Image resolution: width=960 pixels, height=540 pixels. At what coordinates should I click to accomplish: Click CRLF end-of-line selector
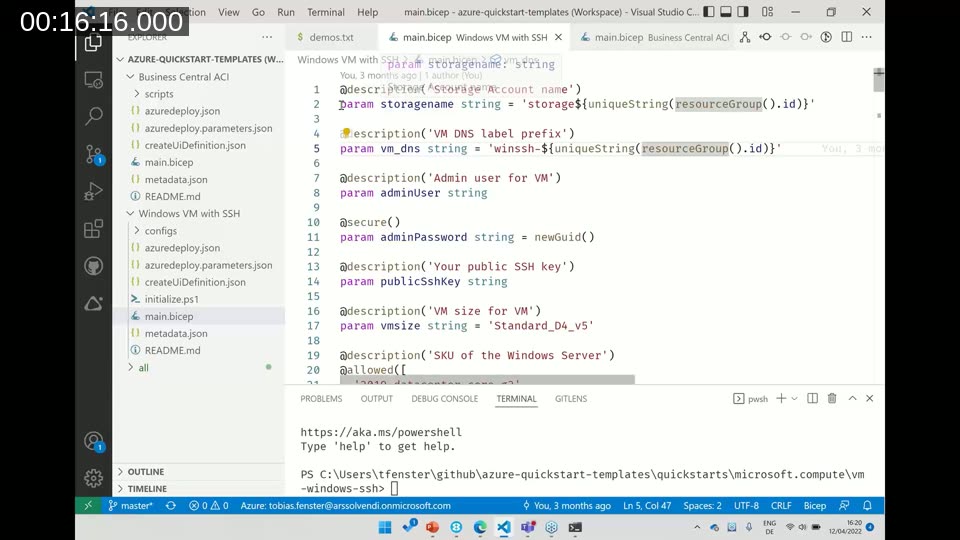click(781, 506)
